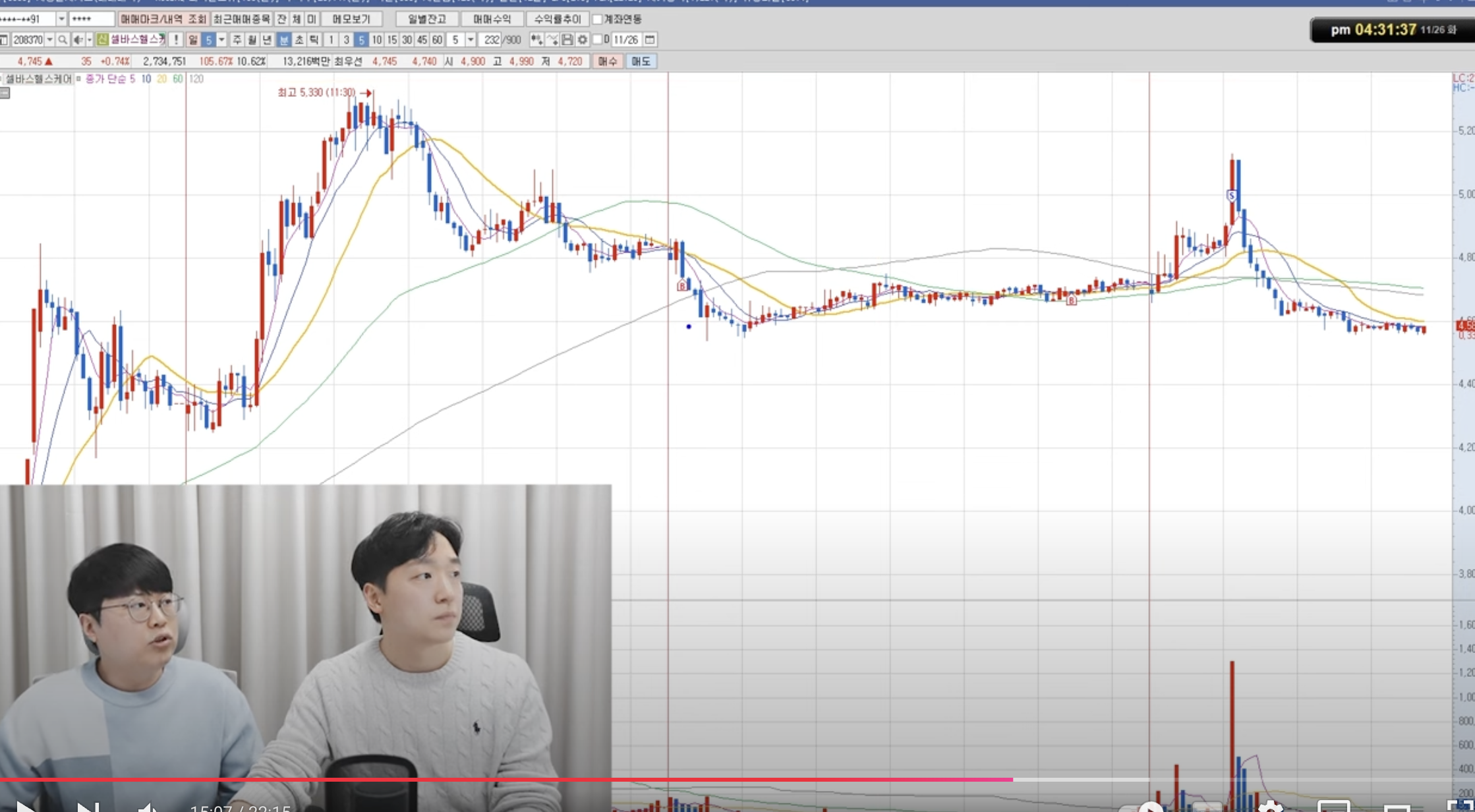Open the 매매수익 tab
This screenshot has width=1475, height=812.
[x=492, y=19]
